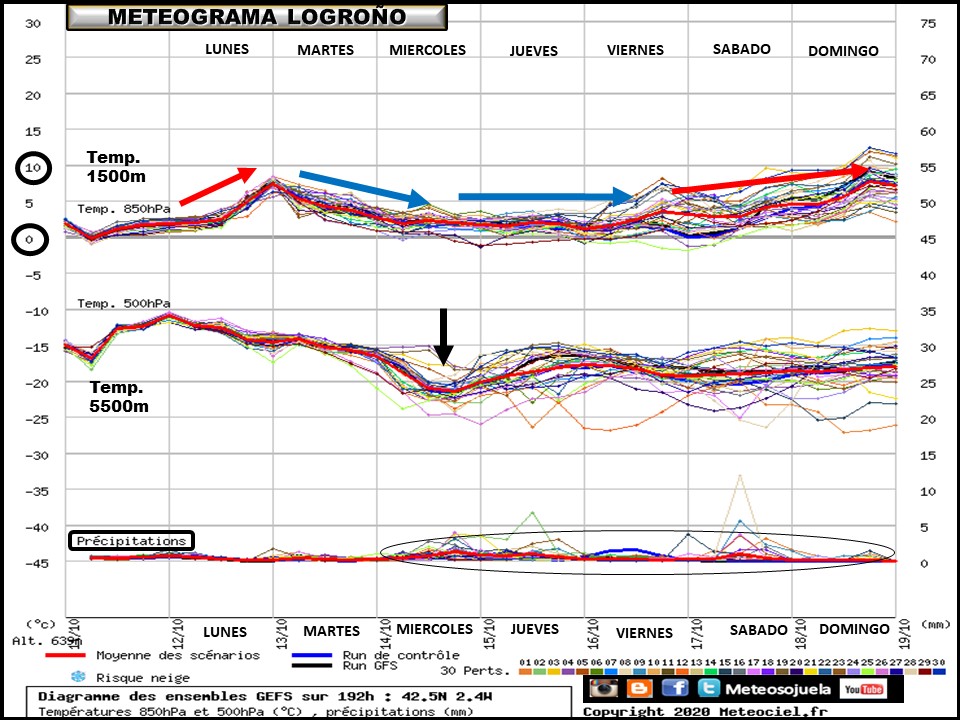Click the 30 Perts. legend label
This screenshot has height=720, width=960.
pyautogui.click(x=475, y=671)
